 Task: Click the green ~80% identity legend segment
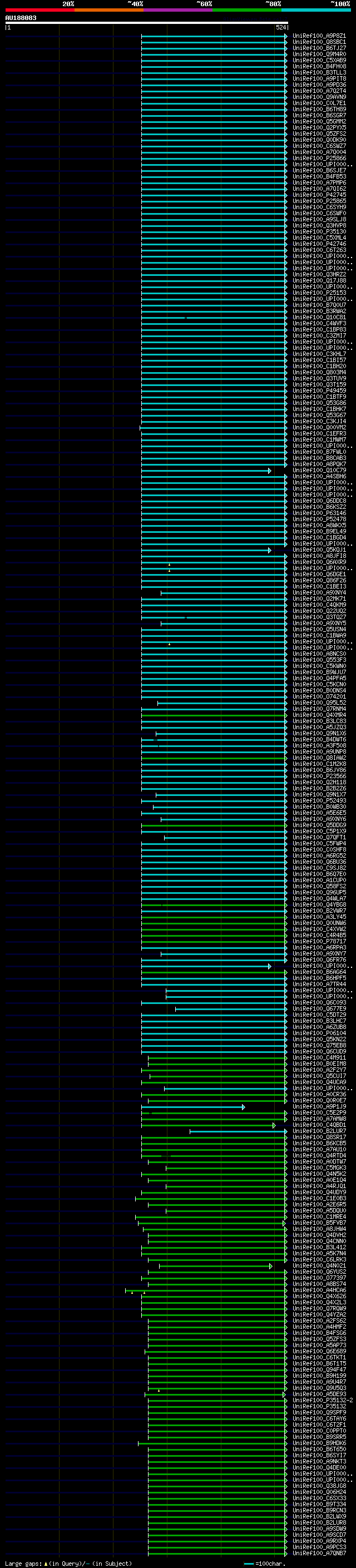[247, 10]
